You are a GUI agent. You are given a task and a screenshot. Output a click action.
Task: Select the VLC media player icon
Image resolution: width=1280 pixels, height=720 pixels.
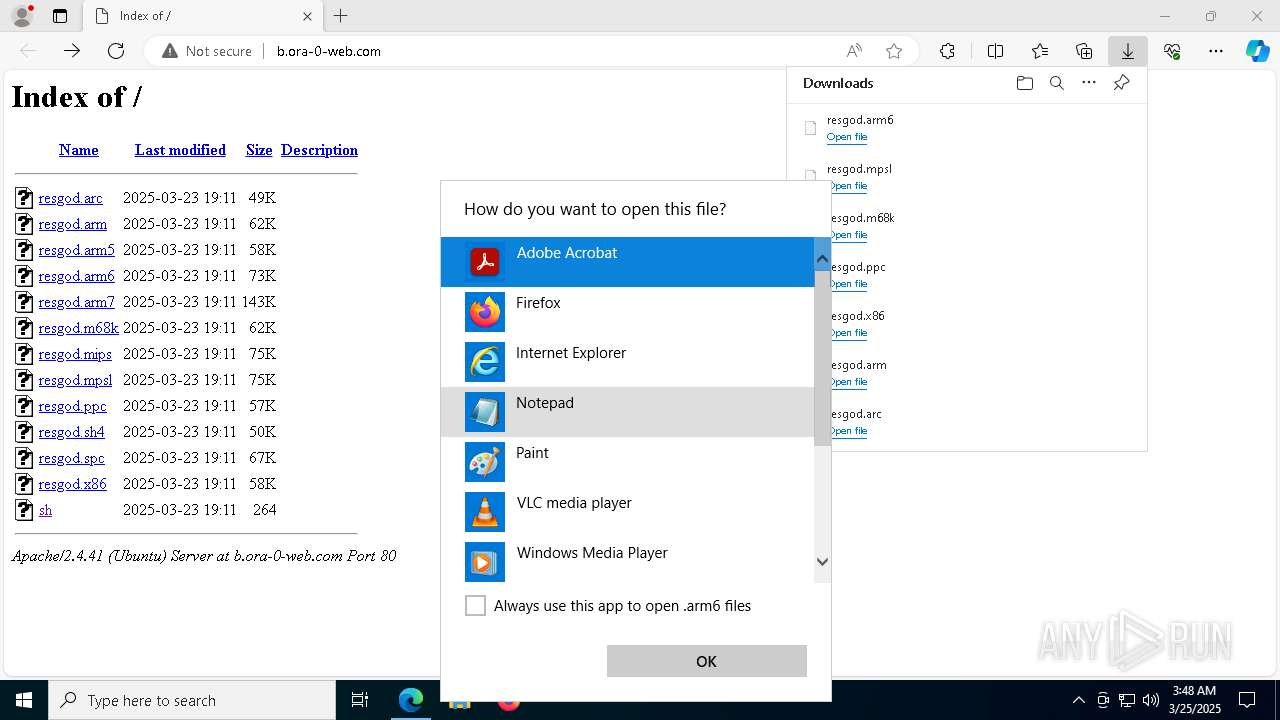pyautogui.click(x=485, y=512)
